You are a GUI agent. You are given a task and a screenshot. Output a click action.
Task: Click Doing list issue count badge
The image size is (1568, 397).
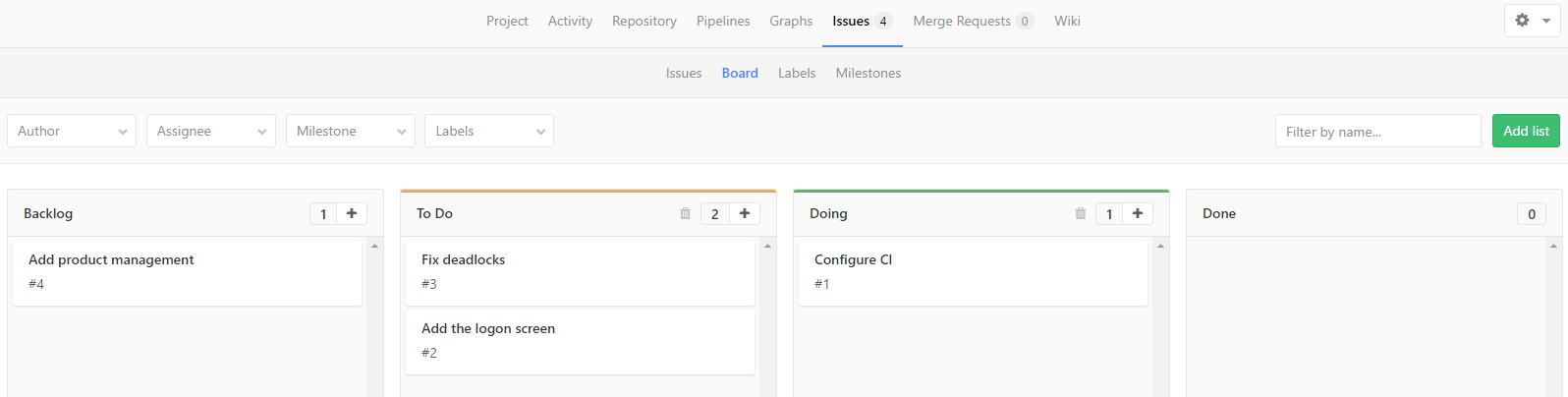1109,213
